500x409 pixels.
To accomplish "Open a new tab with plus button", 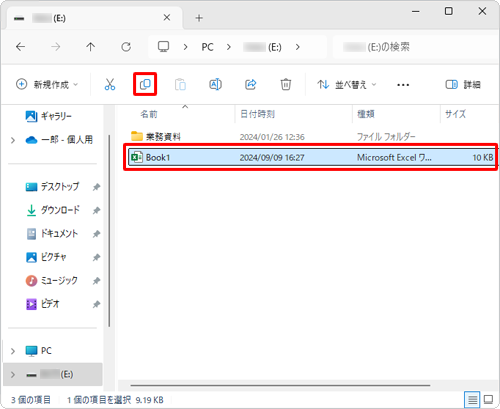I will click(199, 18).
